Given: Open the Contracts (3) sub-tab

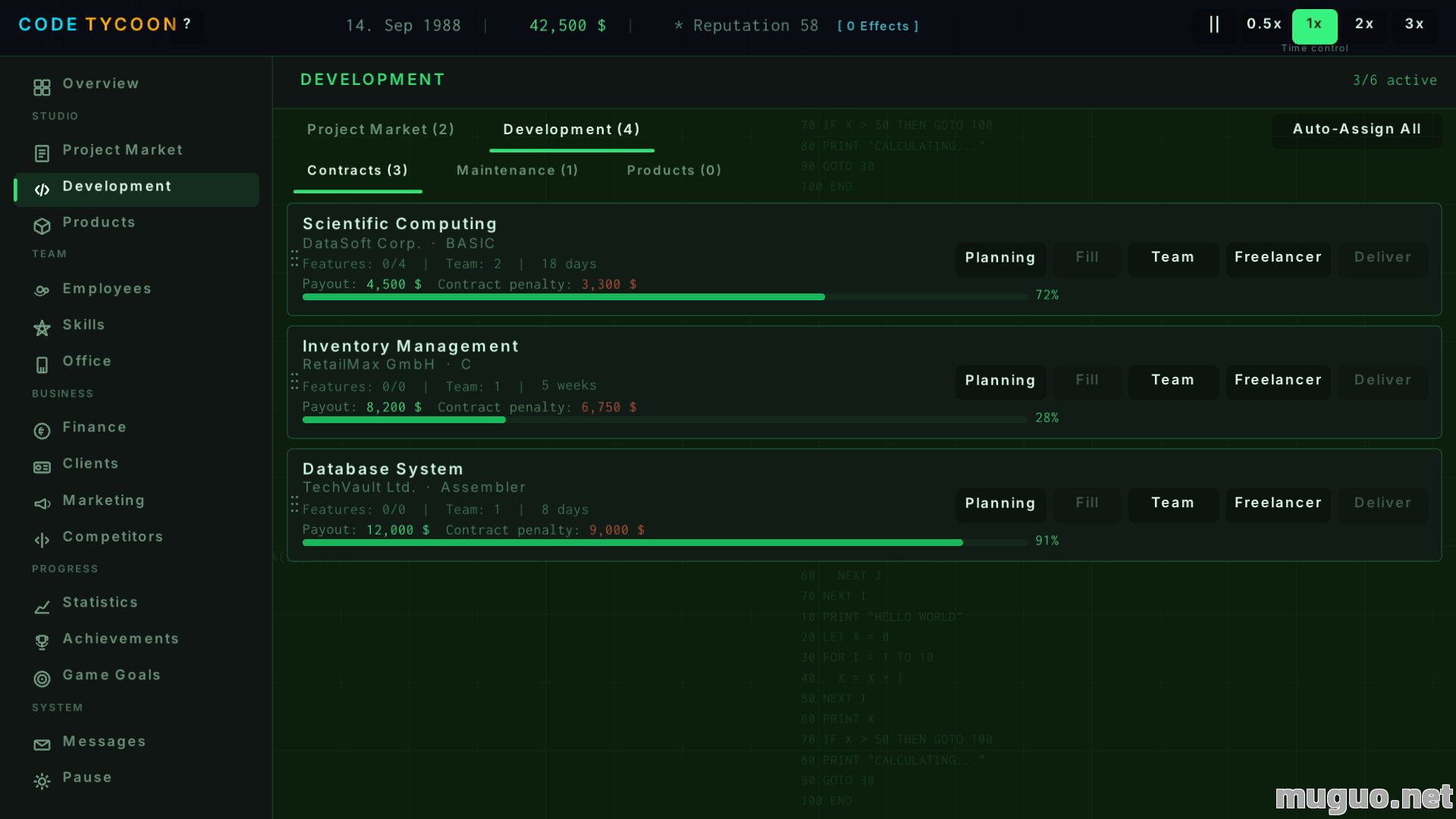Looking at the screenshot, I should [x=357, y=171].
